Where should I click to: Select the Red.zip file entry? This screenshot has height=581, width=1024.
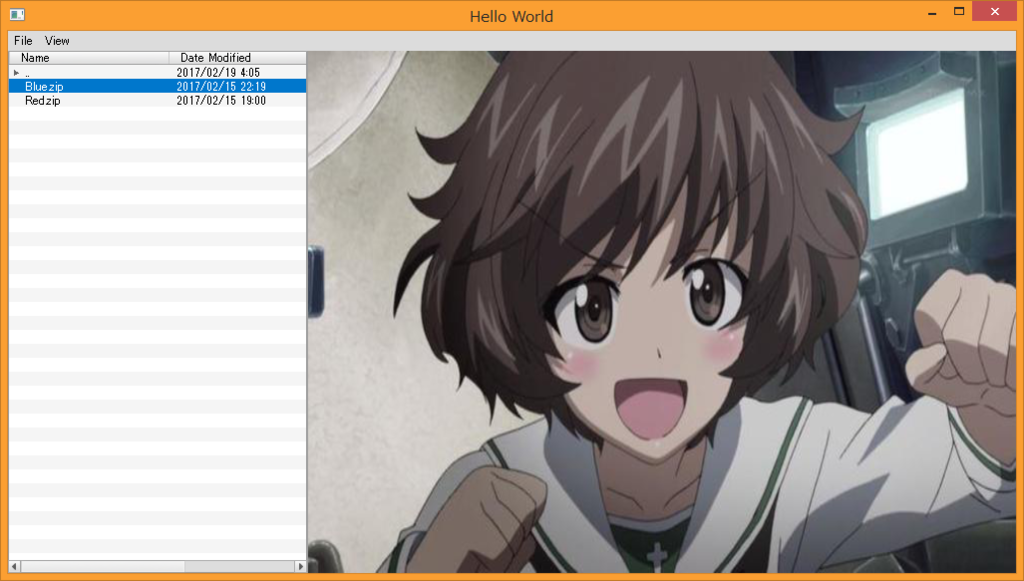tap(157, 101)
